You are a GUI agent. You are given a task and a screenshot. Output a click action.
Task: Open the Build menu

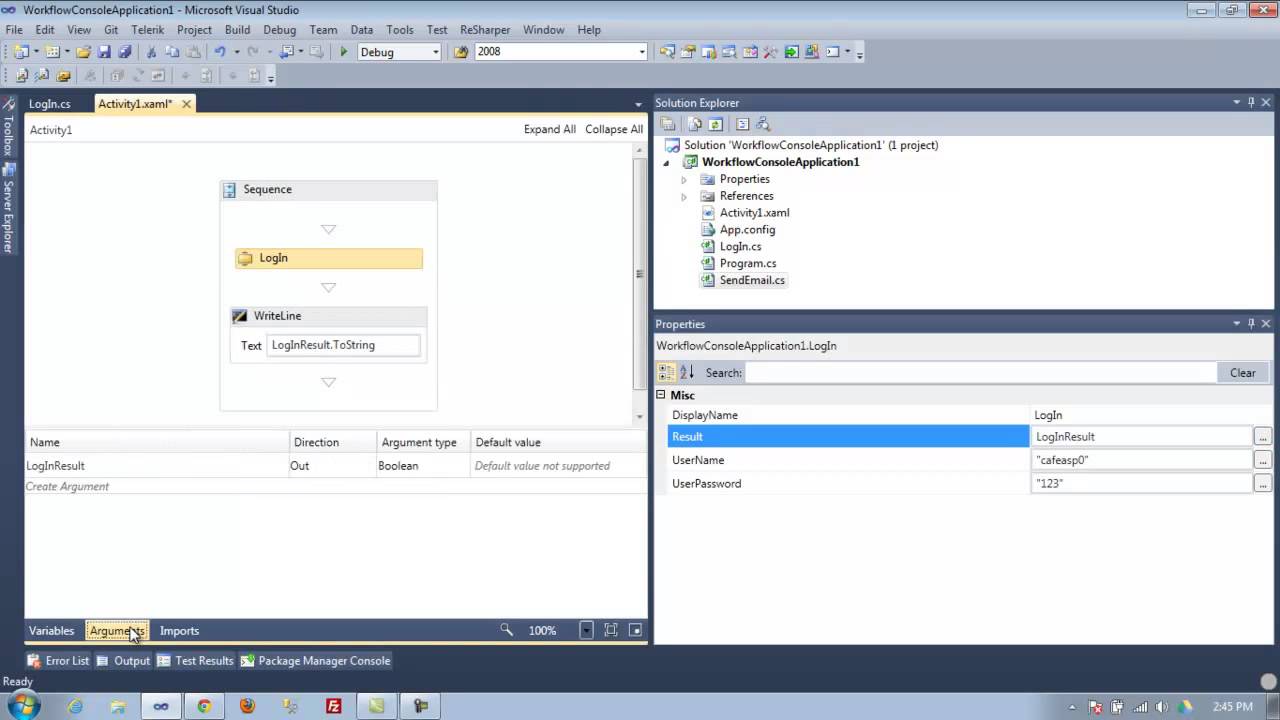pyautogui.click(x=237, y=30)
